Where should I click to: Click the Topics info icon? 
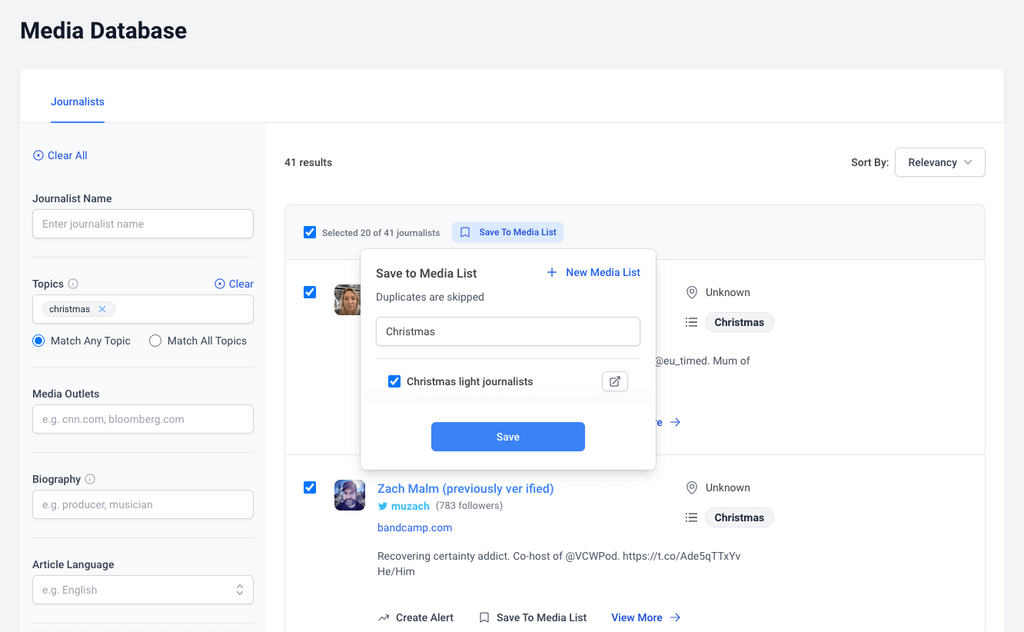click(x=73, y=284)
